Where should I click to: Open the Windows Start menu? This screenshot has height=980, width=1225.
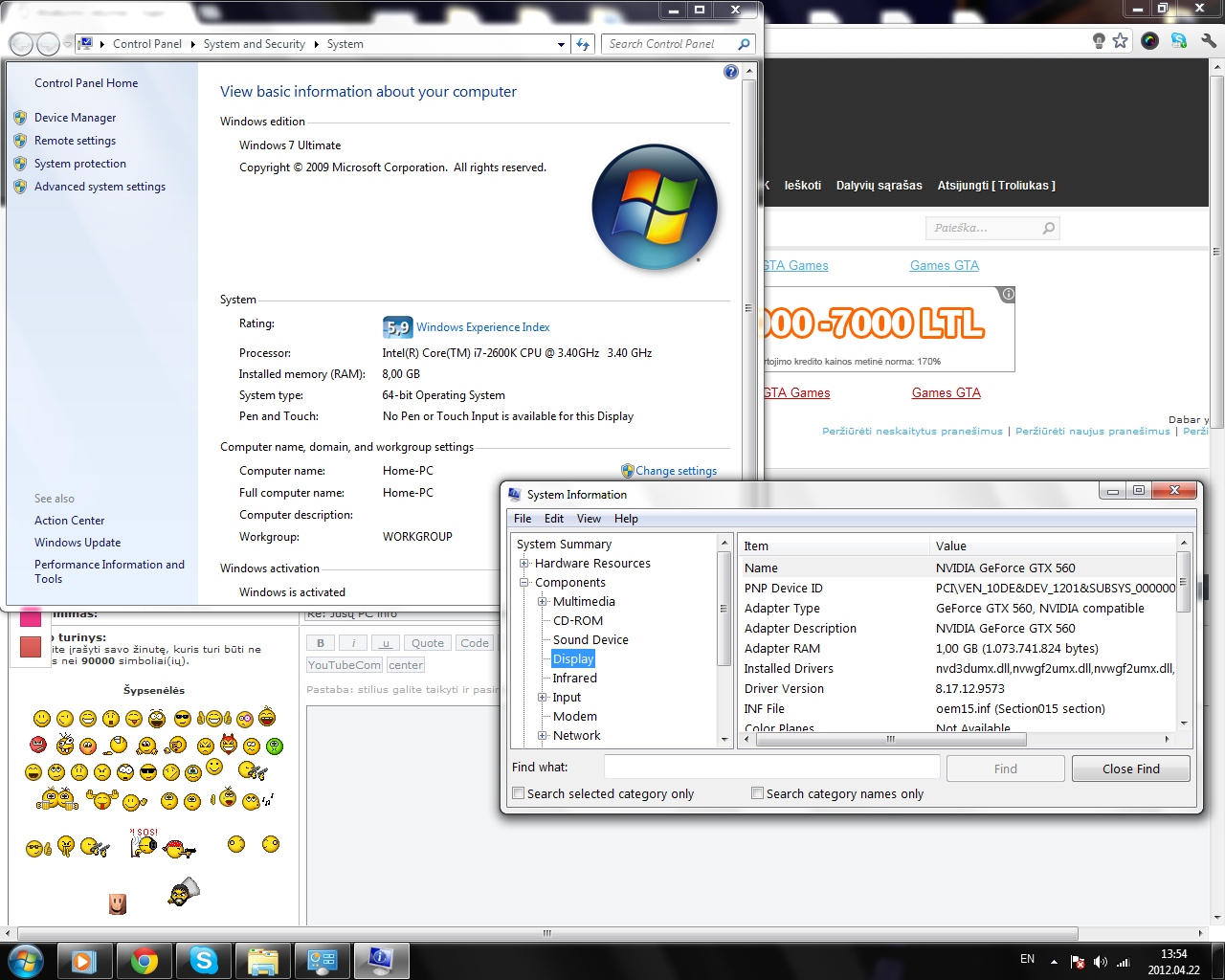click(x=26, y=960)
